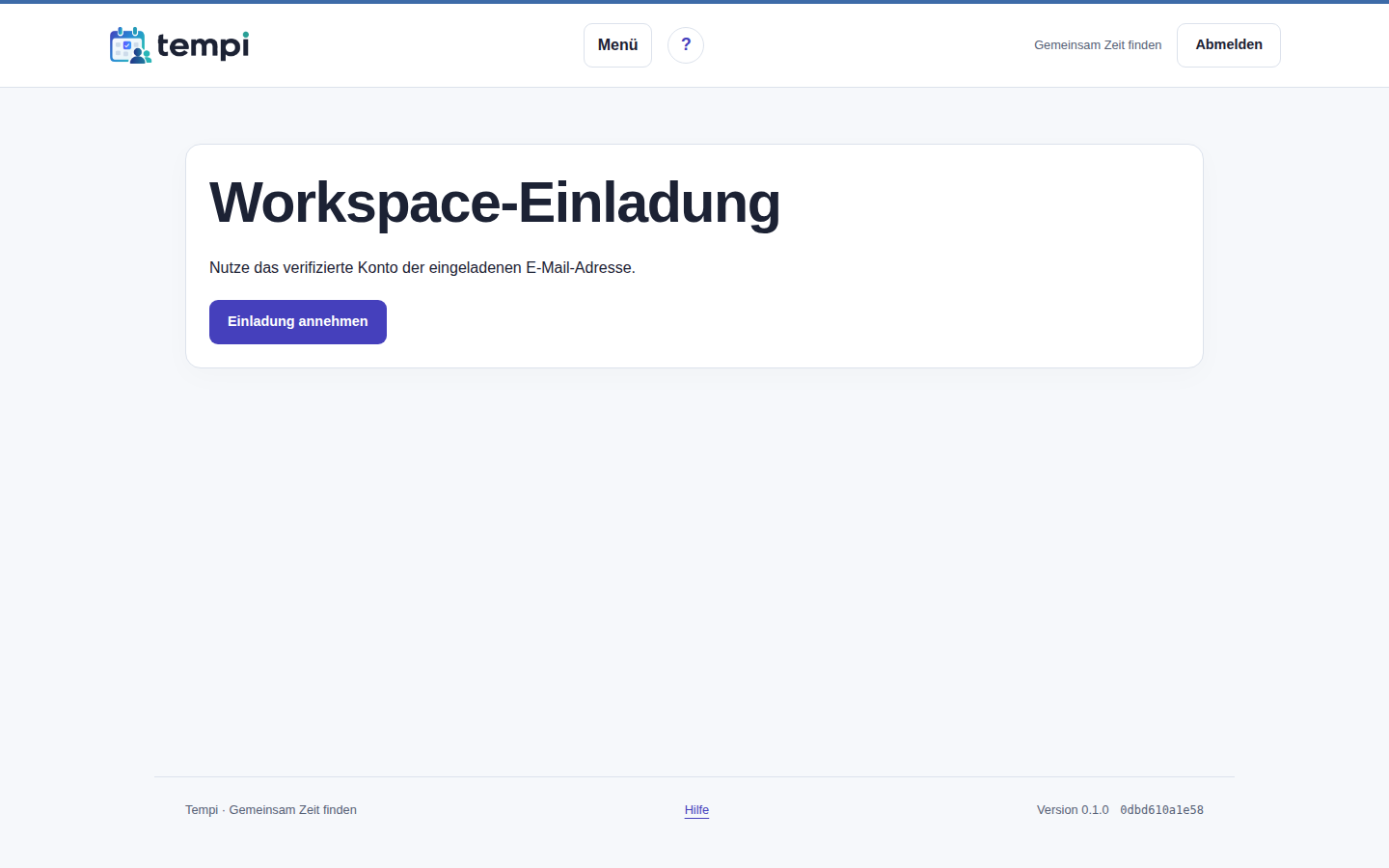Image resolution: width=1389 pixels, height=868 pixels.
Task: Click the tempi calendar logo icon
Action: (x=130, y=45)
